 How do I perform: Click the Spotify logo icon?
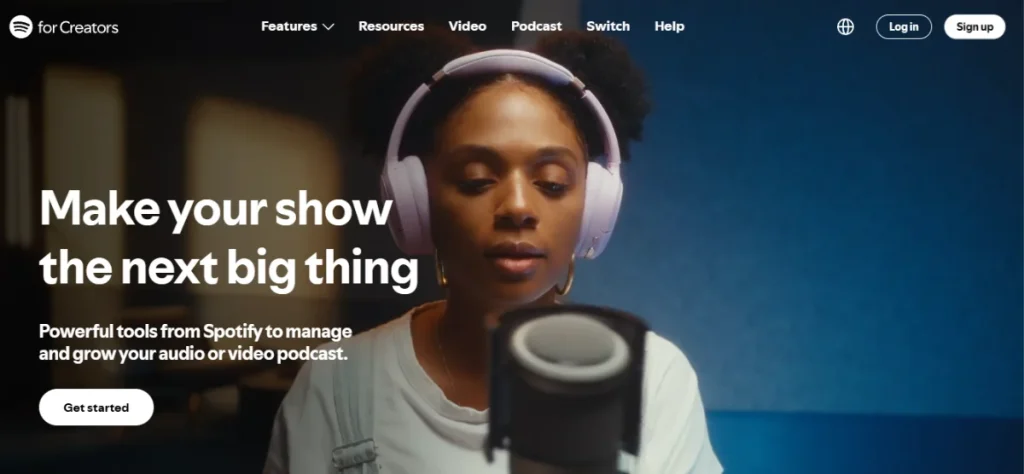click(21, 27)
